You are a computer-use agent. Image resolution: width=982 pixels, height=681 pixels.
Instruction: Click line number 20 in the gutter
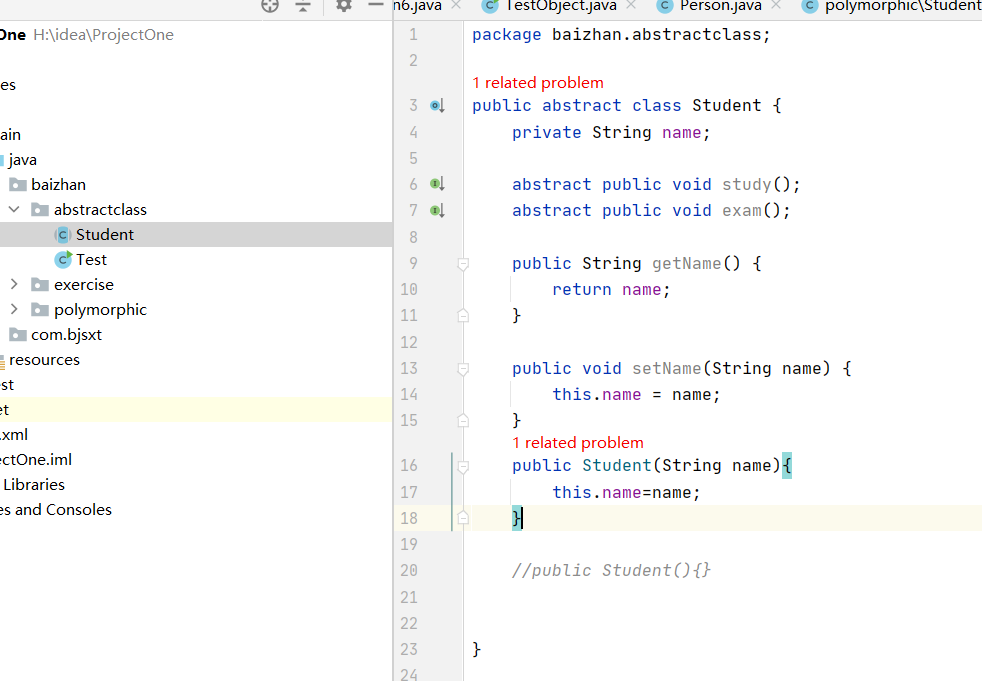(409, 570)
